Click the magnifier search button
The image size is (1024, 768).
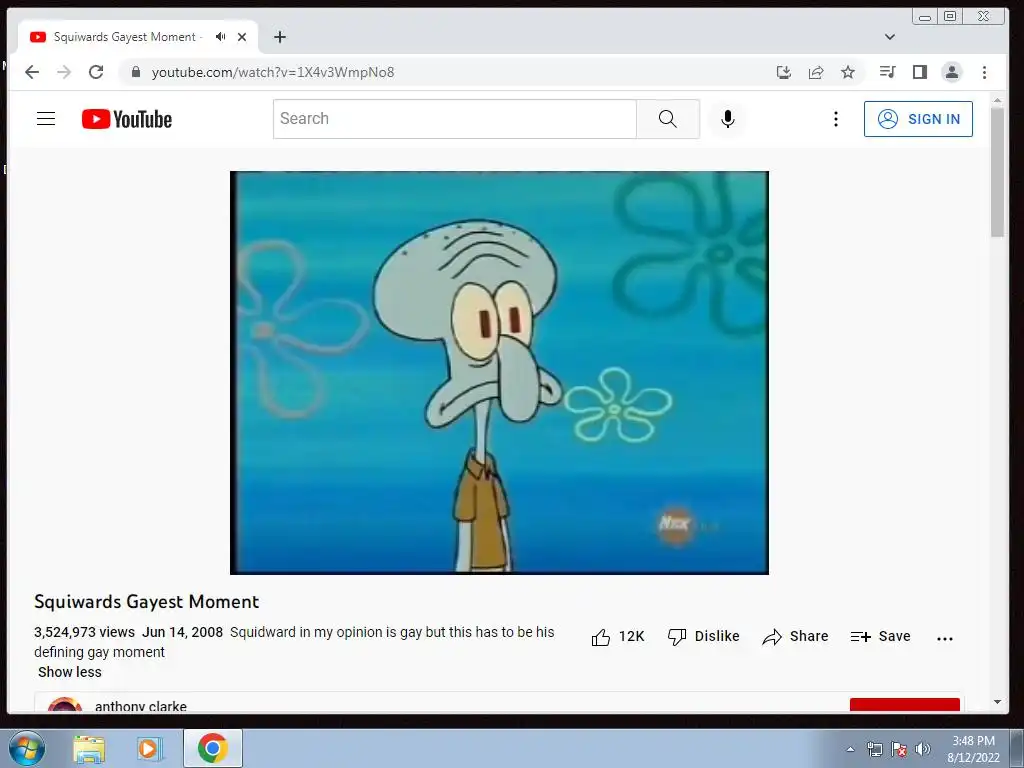(x=667, y=119)
